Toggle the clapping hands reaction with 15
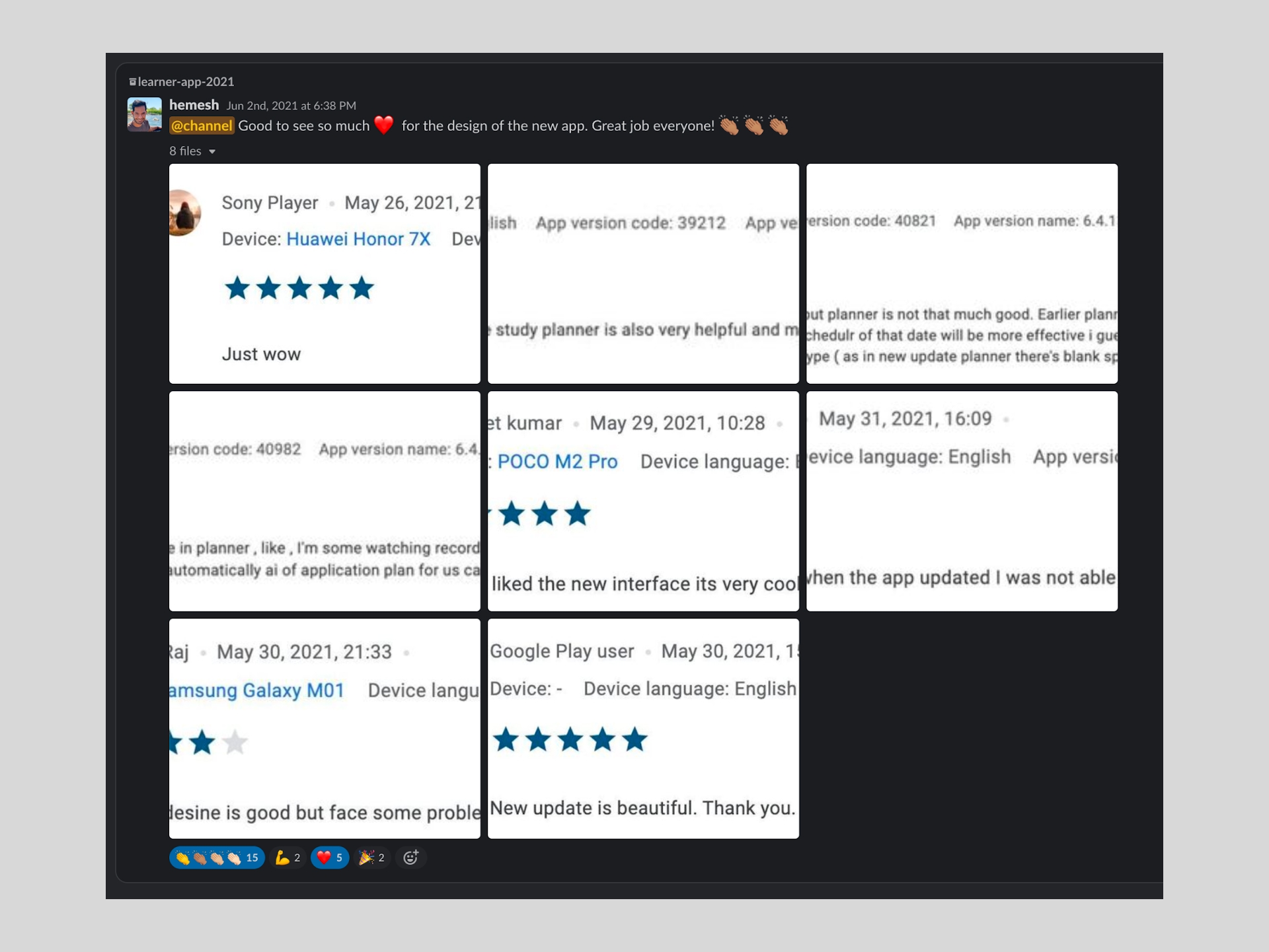The image size is (1269, 952). (x=217, y=858)
